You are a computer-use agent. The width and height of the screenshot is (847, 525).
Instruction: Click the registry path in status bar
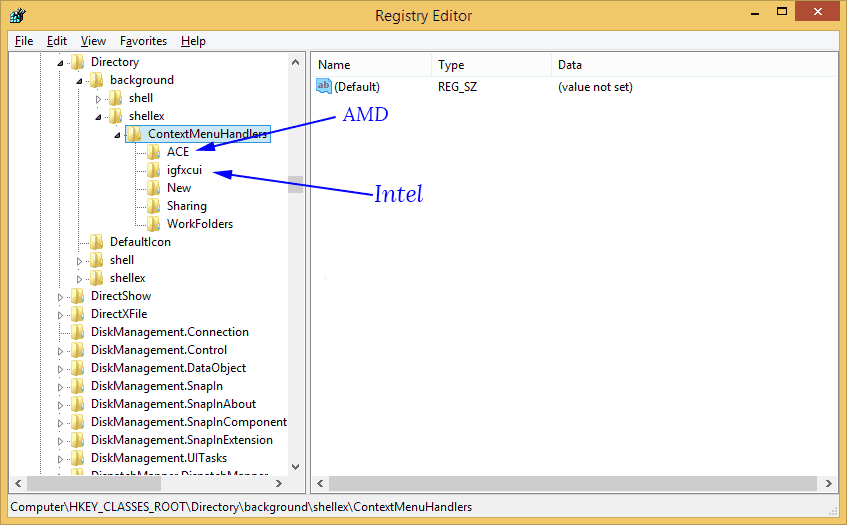(x=241, y=507)
